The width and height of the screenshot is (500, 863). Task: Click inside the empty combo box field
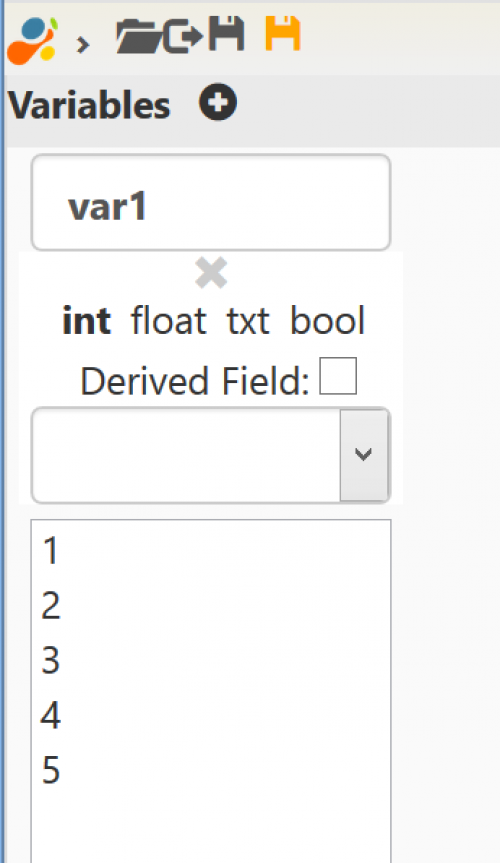tap(186, 455)
